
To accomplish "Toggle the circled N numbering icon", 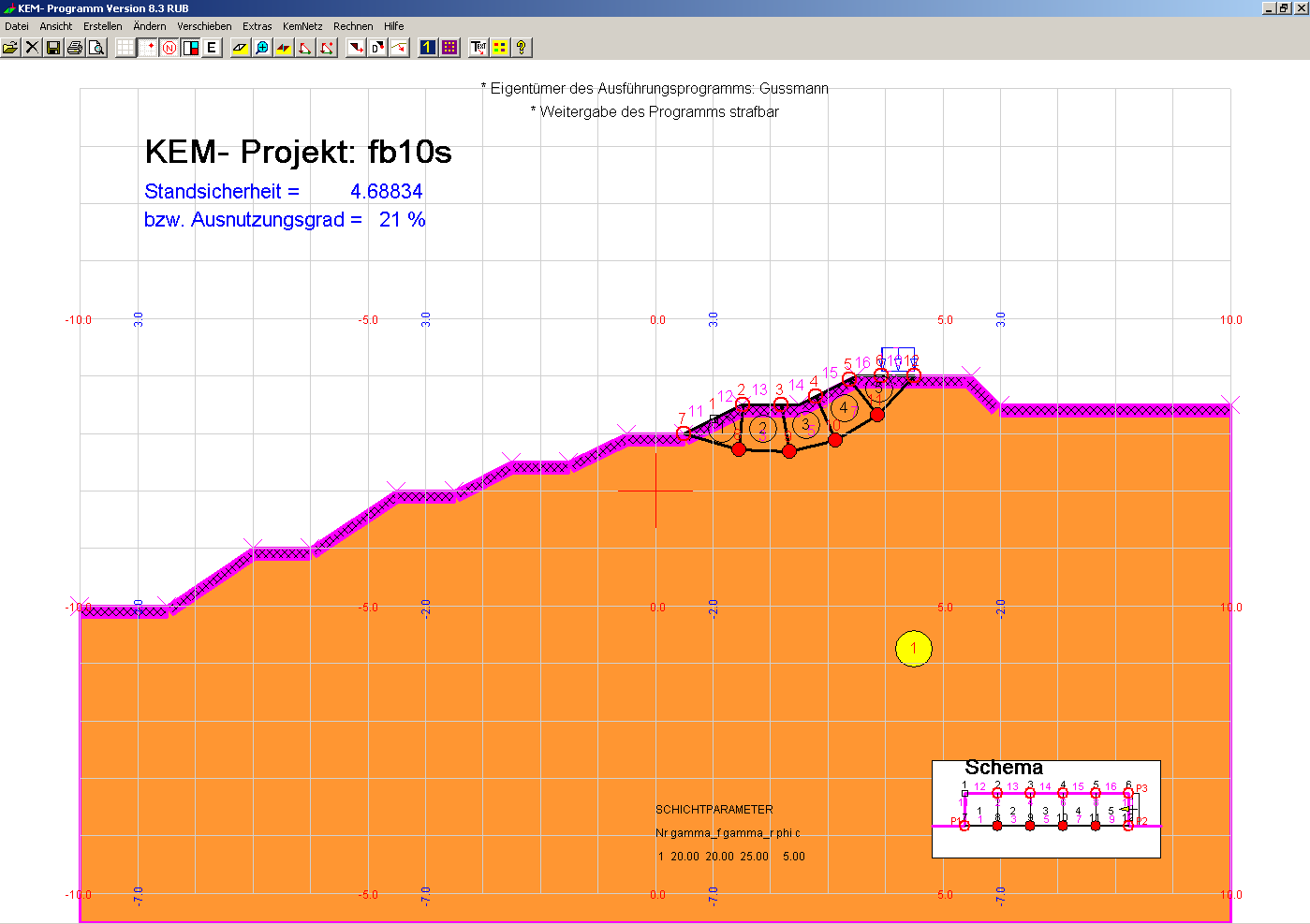I will [169, 47].
